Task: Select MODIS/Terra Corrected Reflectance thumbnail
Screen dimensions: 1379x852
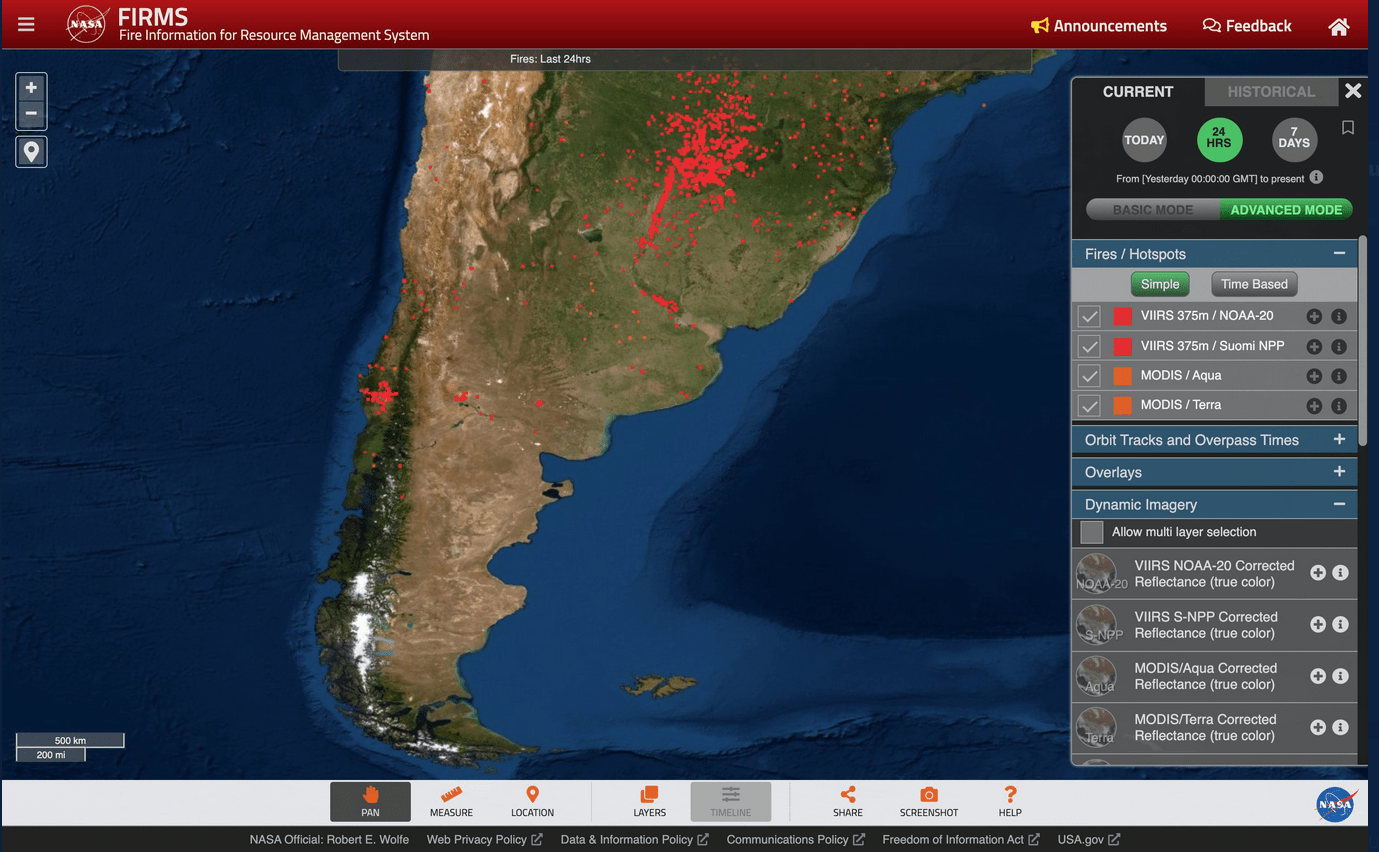Action: (x=1097, y=728)
